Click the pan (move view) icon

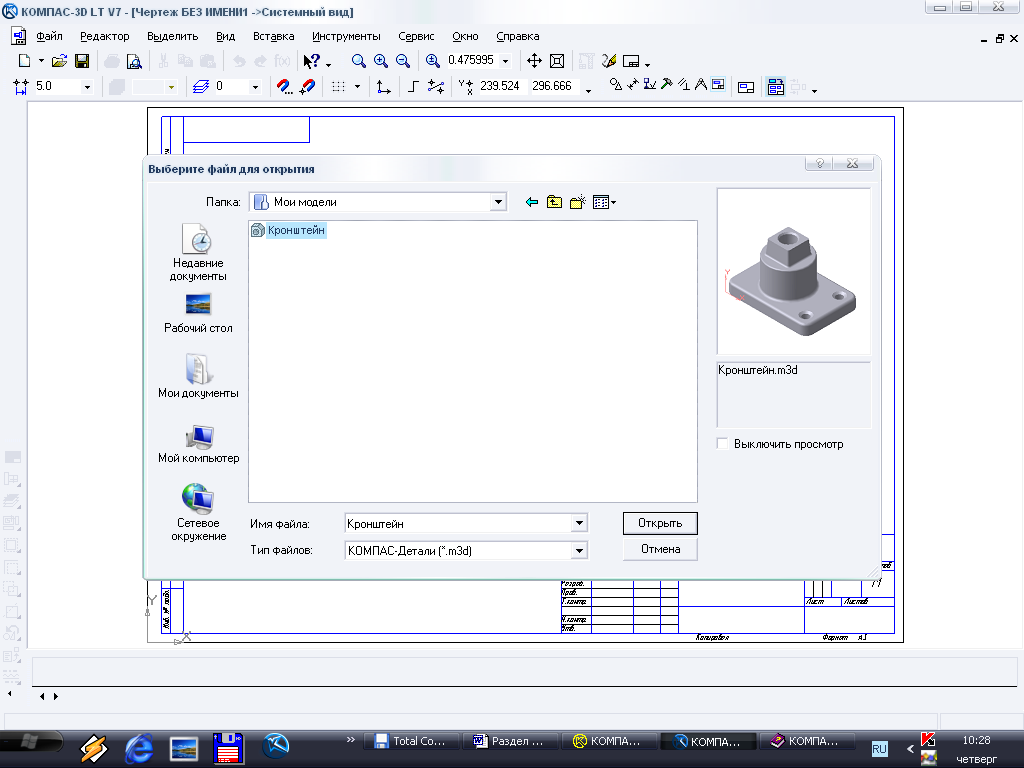(x=534, y=61)
